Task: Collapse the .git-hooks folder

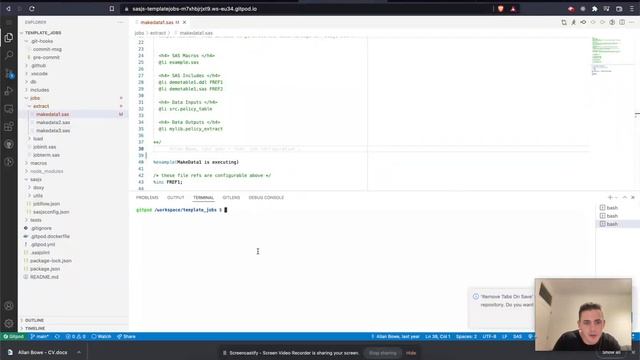Action: coord(42,41)
